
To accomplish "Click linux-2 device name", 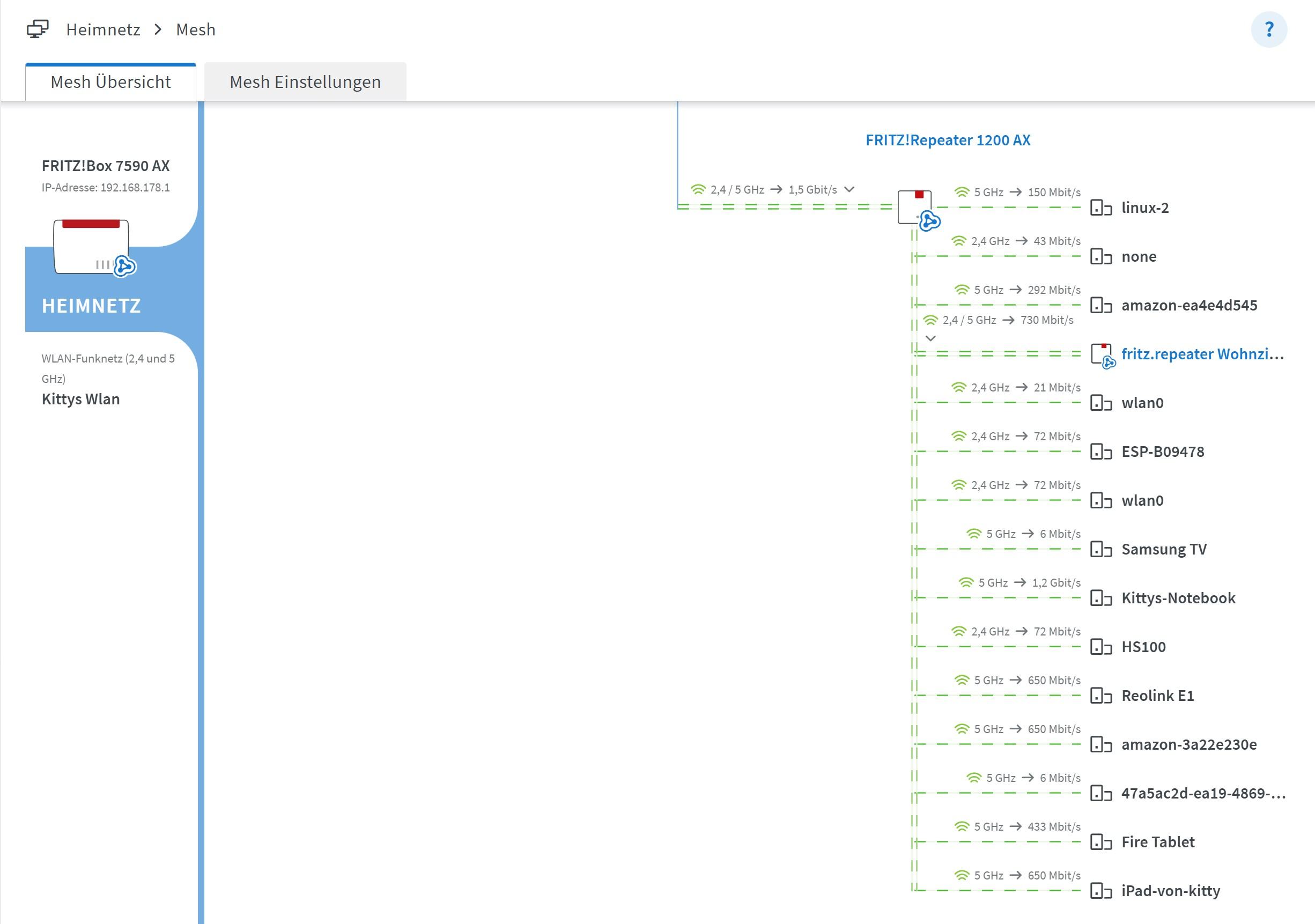I will pyautogui.click(x=1145, y=208).
